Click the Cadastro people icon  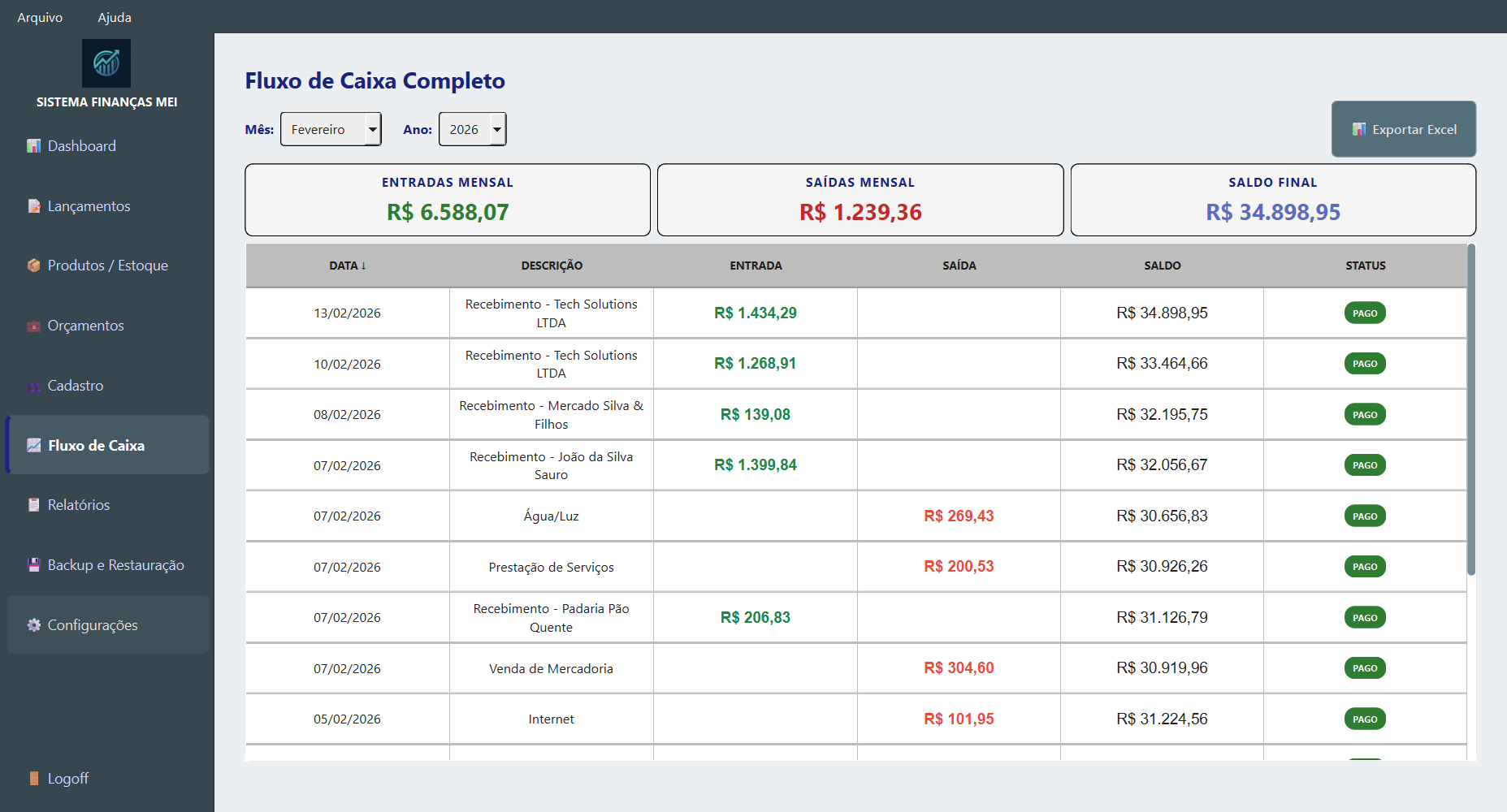(33, 387)
